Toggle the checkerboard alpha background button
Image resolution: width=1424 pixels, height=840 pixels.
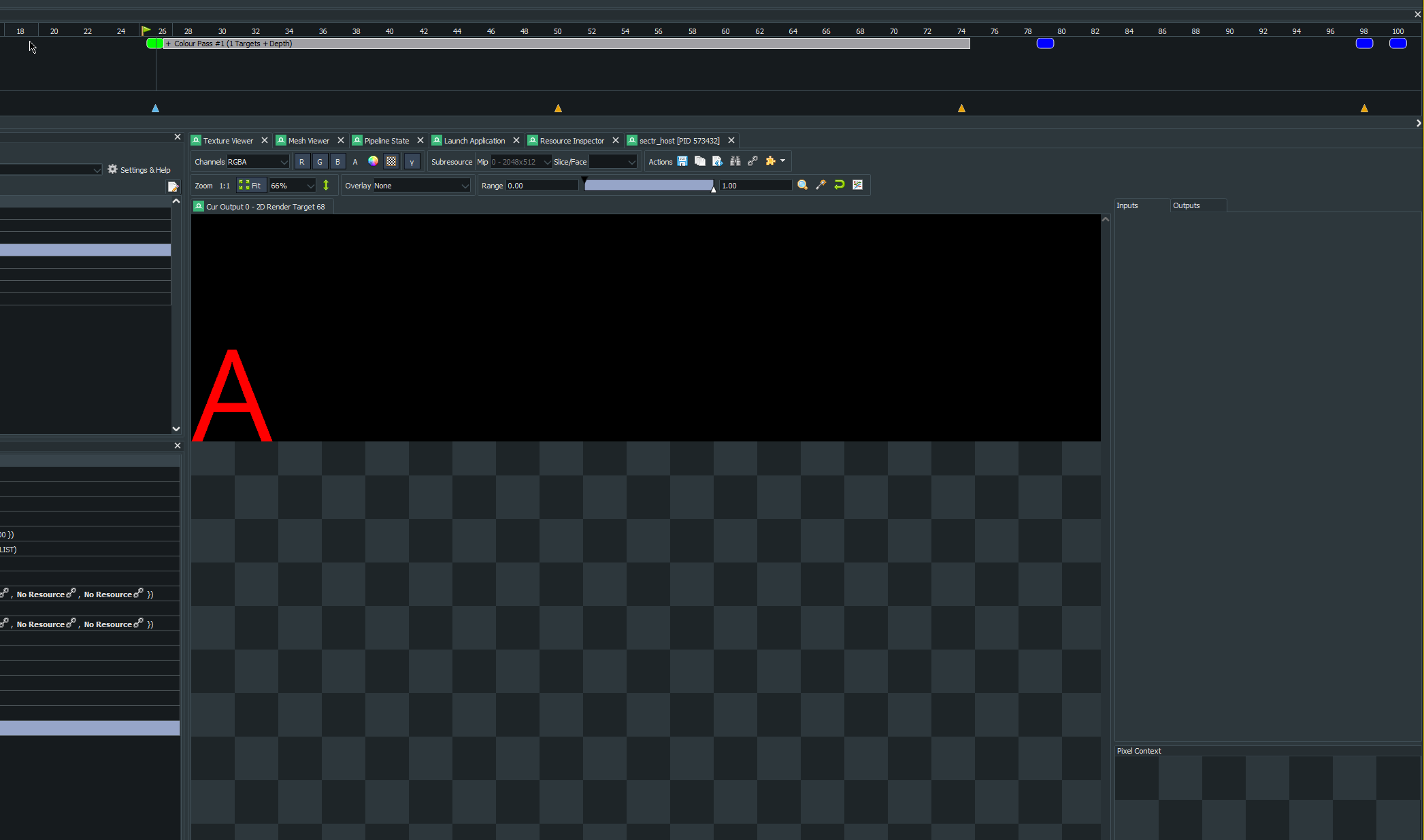point(391,162)
